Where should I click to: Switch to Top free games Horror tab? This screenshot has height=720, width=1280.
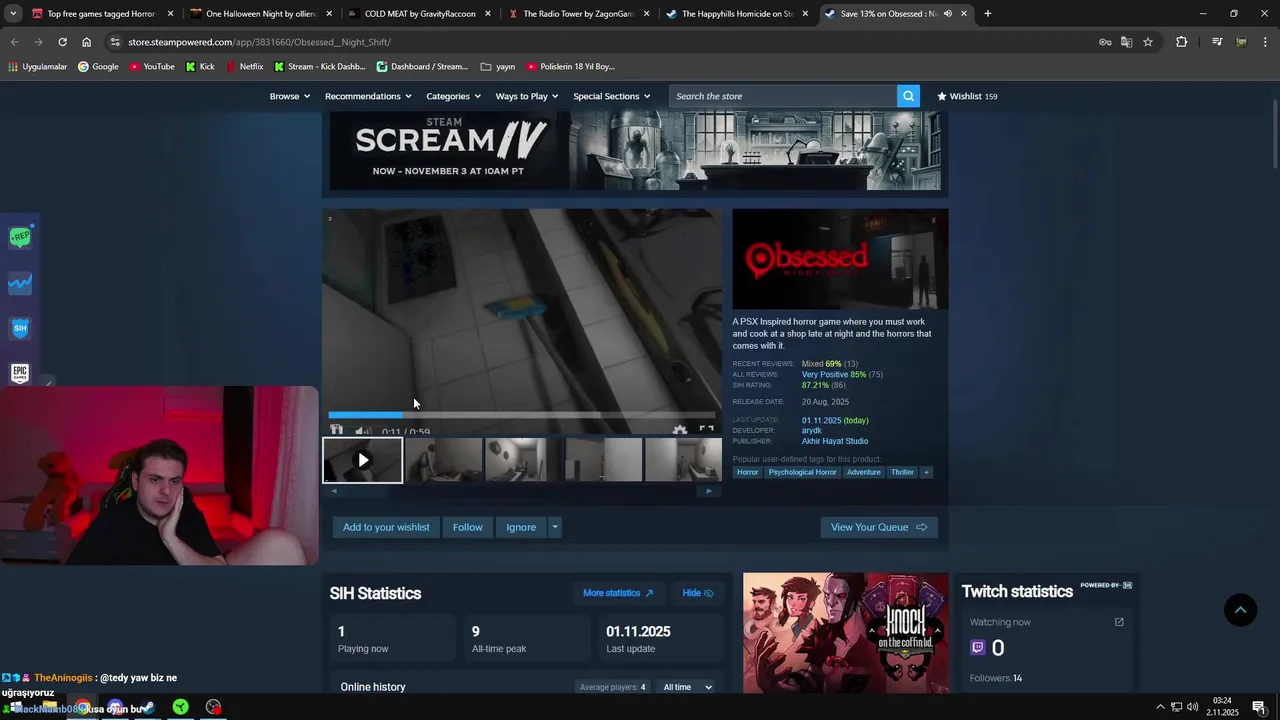101,14
